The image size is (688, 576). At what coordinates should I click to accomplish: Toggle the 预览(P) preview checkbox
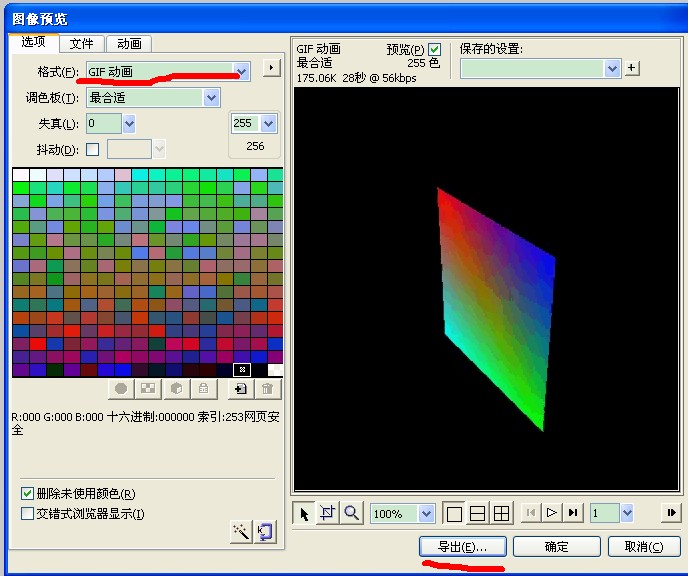[434, 49]
